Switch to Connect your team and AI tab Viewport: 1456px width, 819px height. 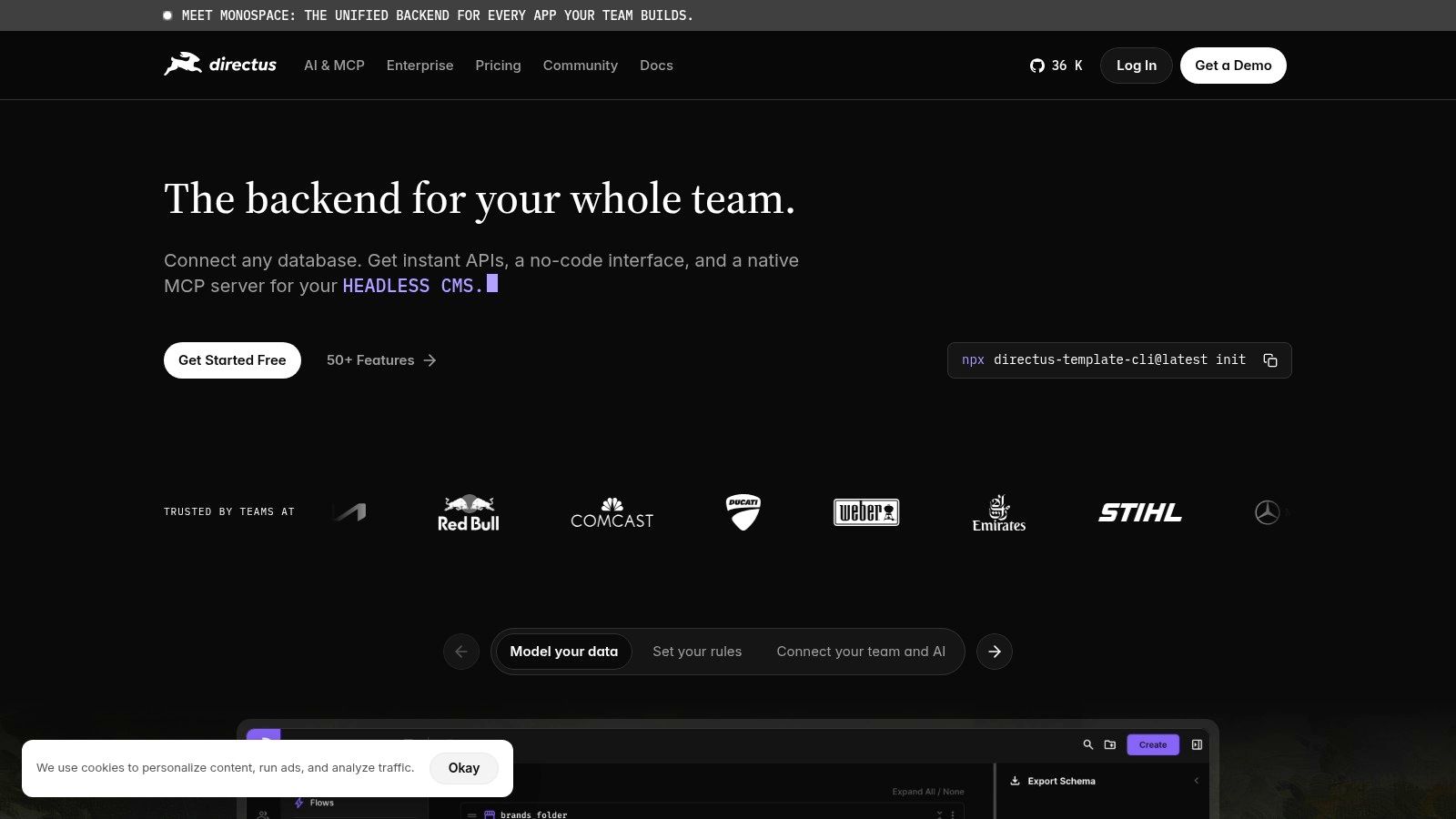coord(861,652)
